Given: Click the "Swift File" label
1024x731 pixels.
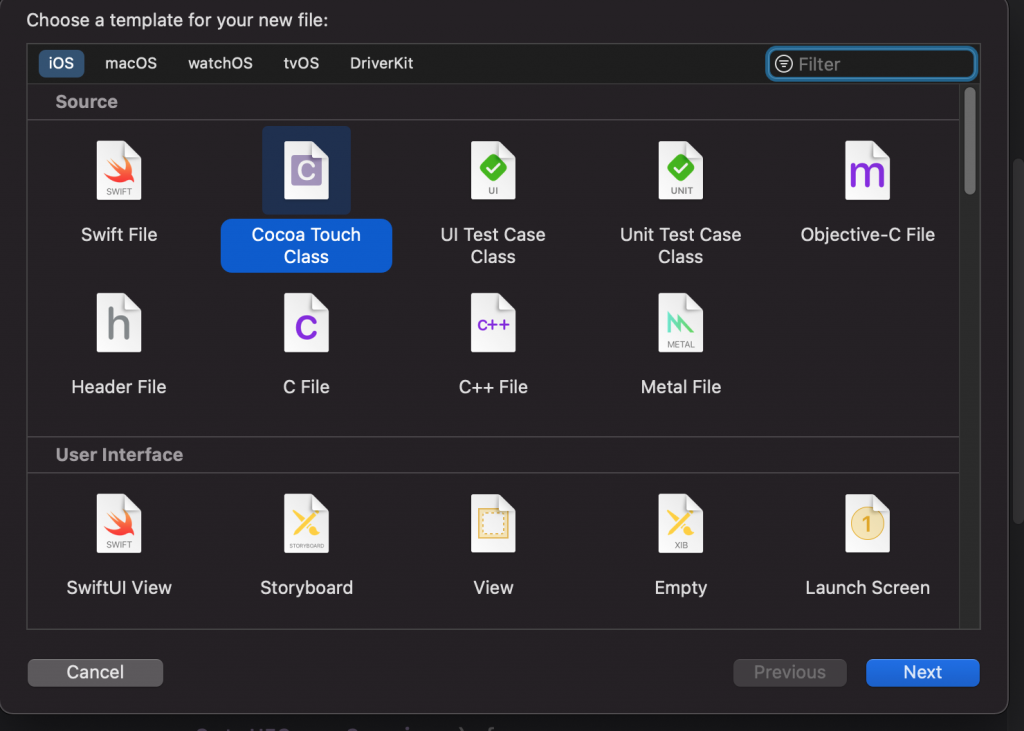Looking at the screenshot, I should pos(119,235).
